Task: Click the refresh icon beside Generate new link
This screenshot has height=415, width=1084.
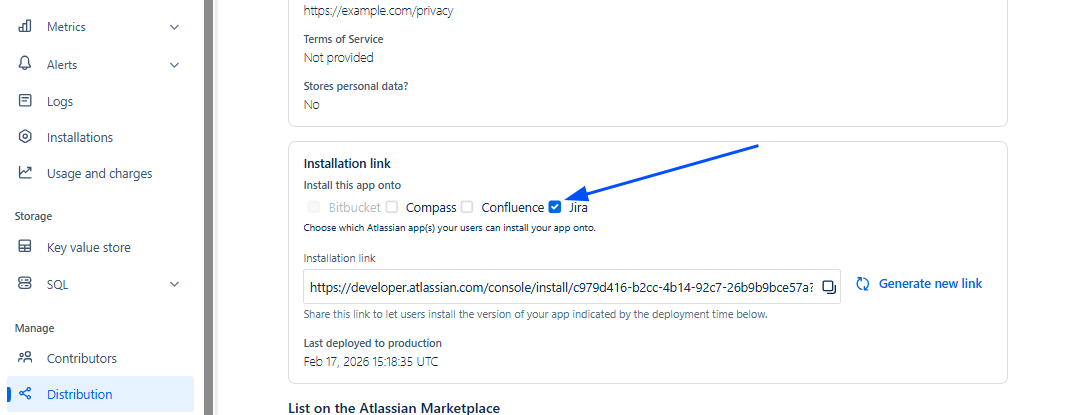Action: tap(862, 284)
